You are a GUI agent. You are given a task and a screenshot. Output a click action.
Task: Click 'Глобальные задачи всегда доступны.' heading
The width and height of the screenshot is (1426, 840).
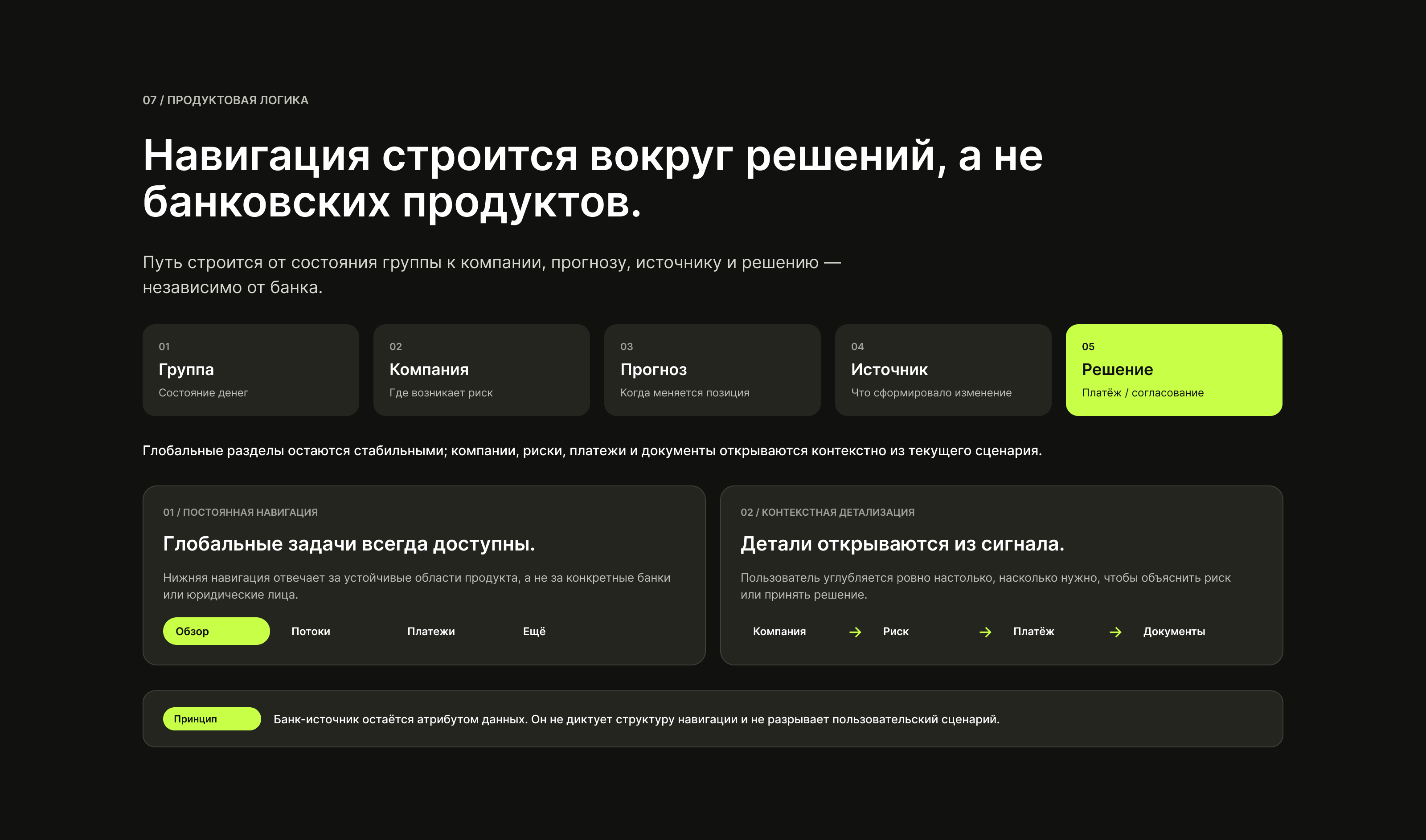tap(349, 544)
